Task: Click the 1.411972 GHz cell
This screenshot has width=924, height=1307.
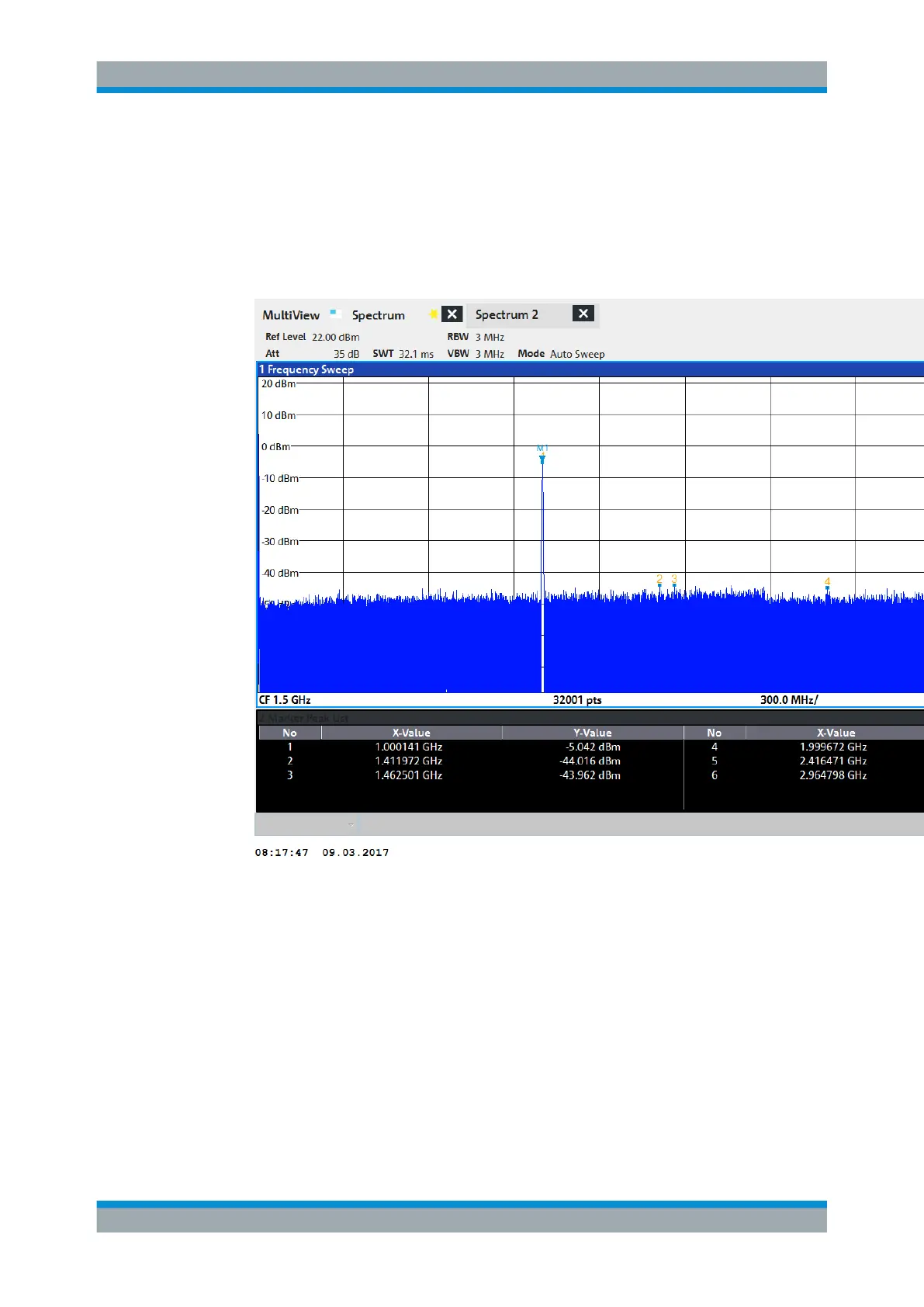Action: 409,761
